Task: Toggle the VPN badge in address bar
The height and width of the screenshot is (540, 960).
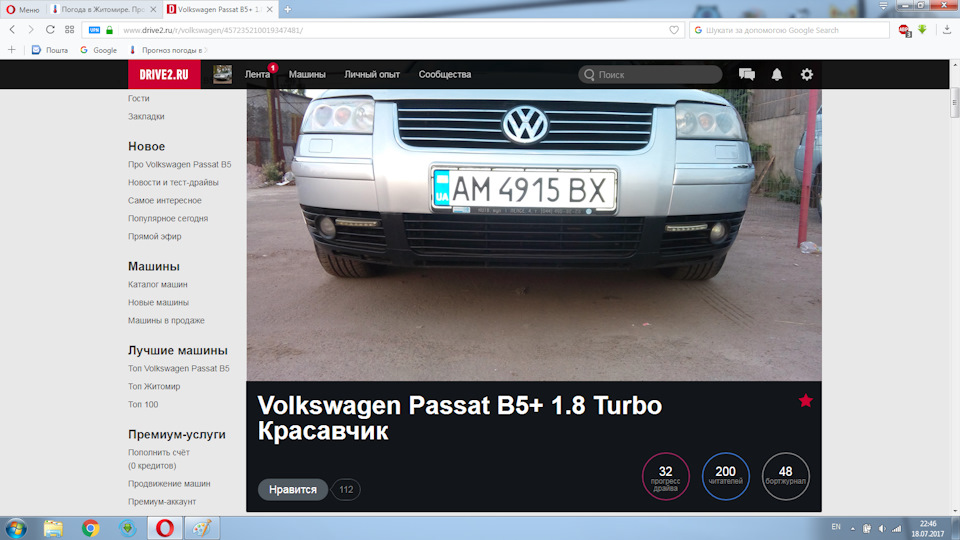Action: coord(94,30)
